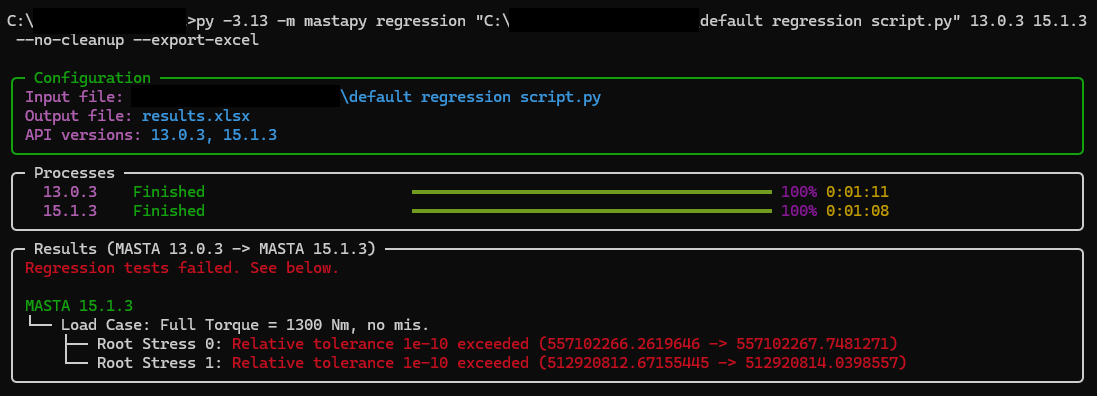Click the progress bar for process 13.0.3

coord(592,191)
